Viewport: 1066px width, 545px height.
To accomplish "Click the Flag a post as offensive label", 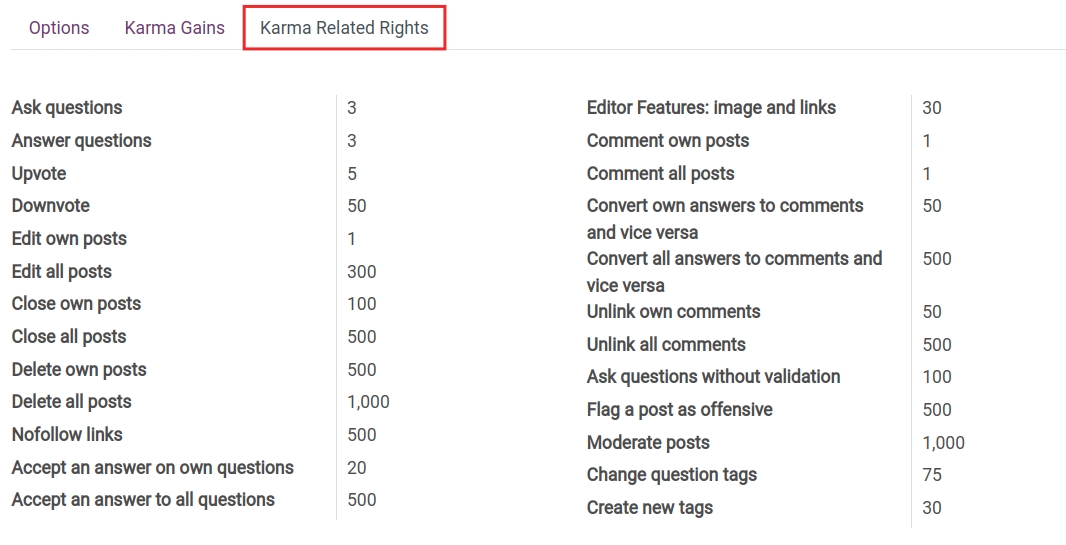I will pos(679,410).
